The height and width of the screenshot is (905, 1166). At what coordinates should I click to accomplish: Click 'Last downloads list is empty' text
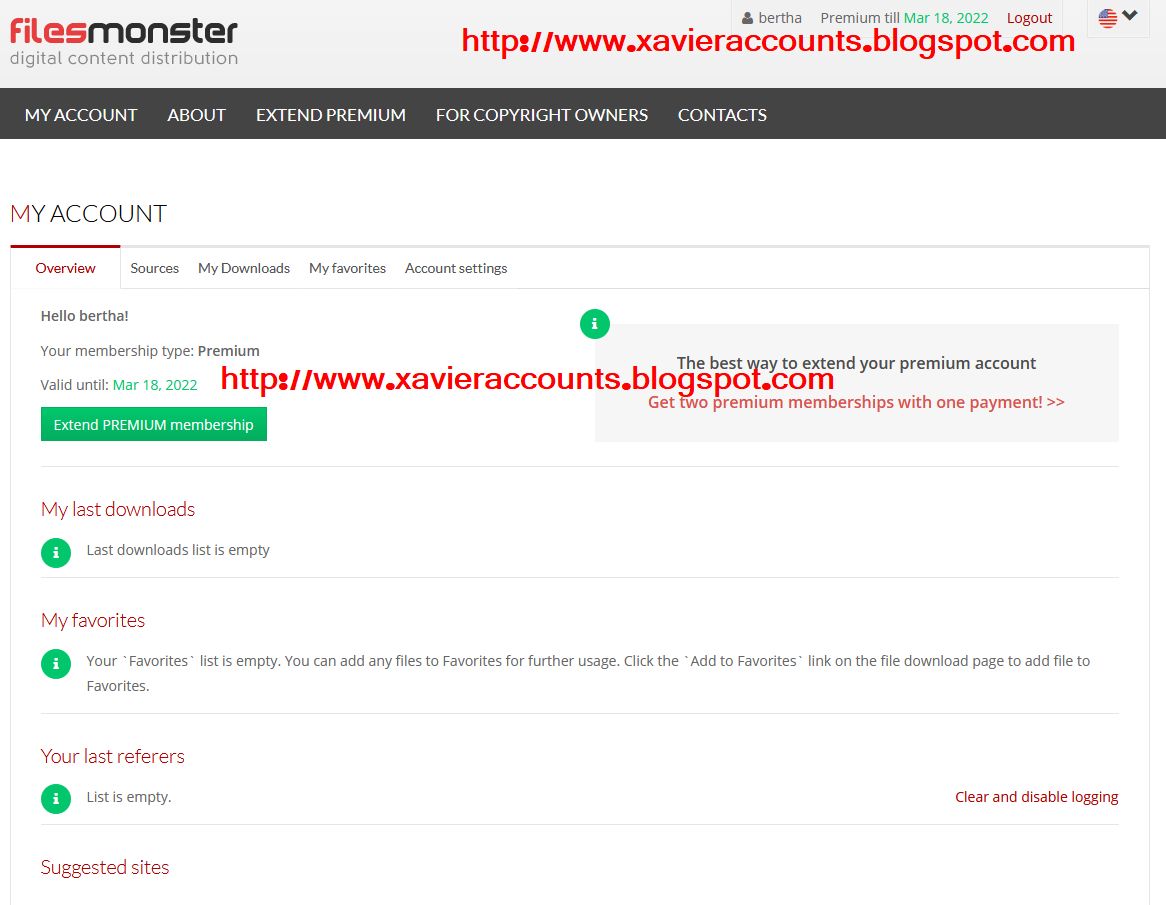178,550
